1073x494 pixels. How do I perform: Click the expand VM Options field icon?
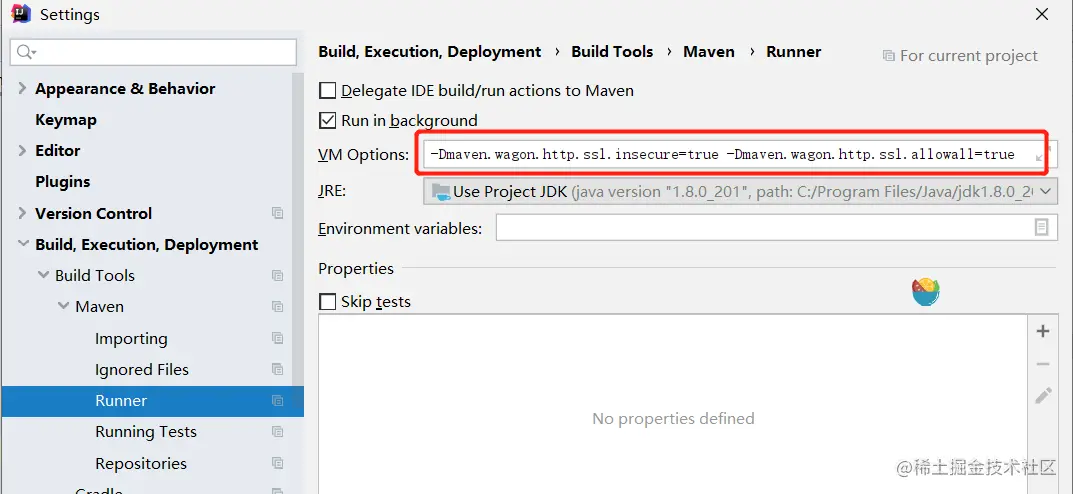1040,155
